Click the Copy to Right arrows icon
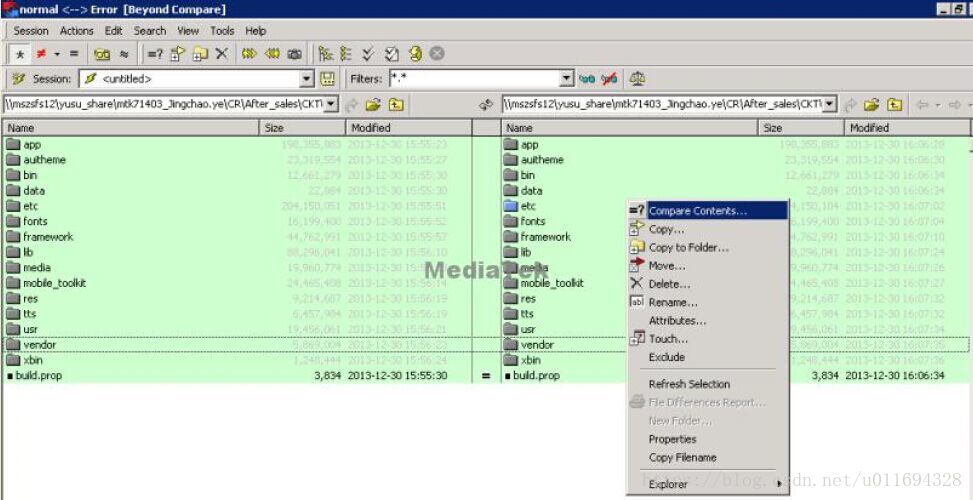The width and height of the screenshot is (973, 500). pyautogui.click(x=249, y=55)
